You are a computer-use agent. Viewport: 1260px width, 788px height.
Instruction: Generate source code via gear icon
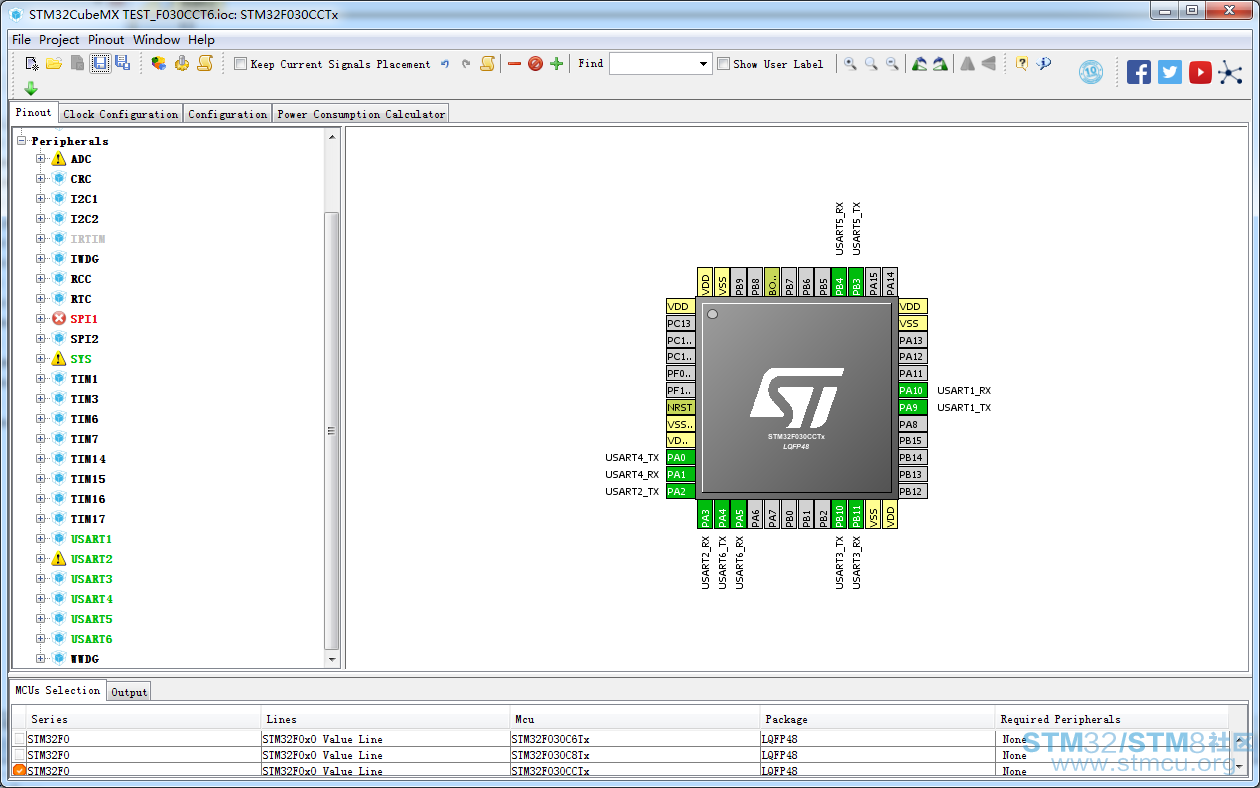tap(182, 64)
